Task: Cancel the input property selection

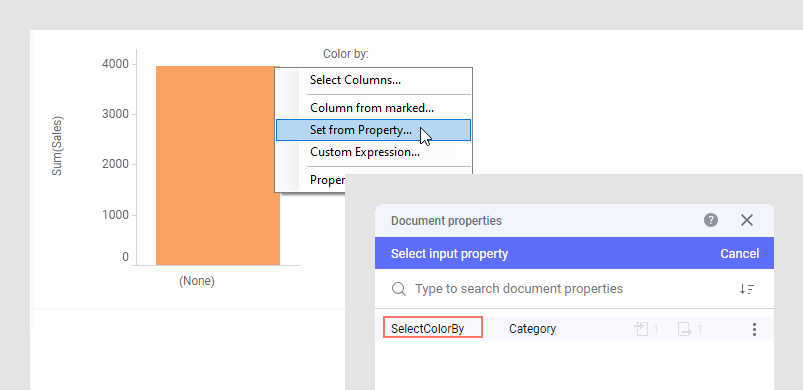Action: coord(739,254)
